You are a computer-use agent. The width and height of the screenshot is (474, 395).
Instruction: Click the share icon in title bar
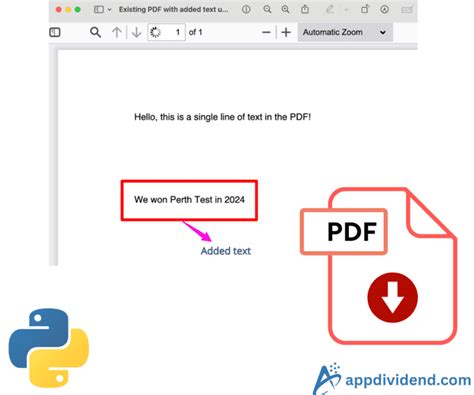click(x=305, y=9)
